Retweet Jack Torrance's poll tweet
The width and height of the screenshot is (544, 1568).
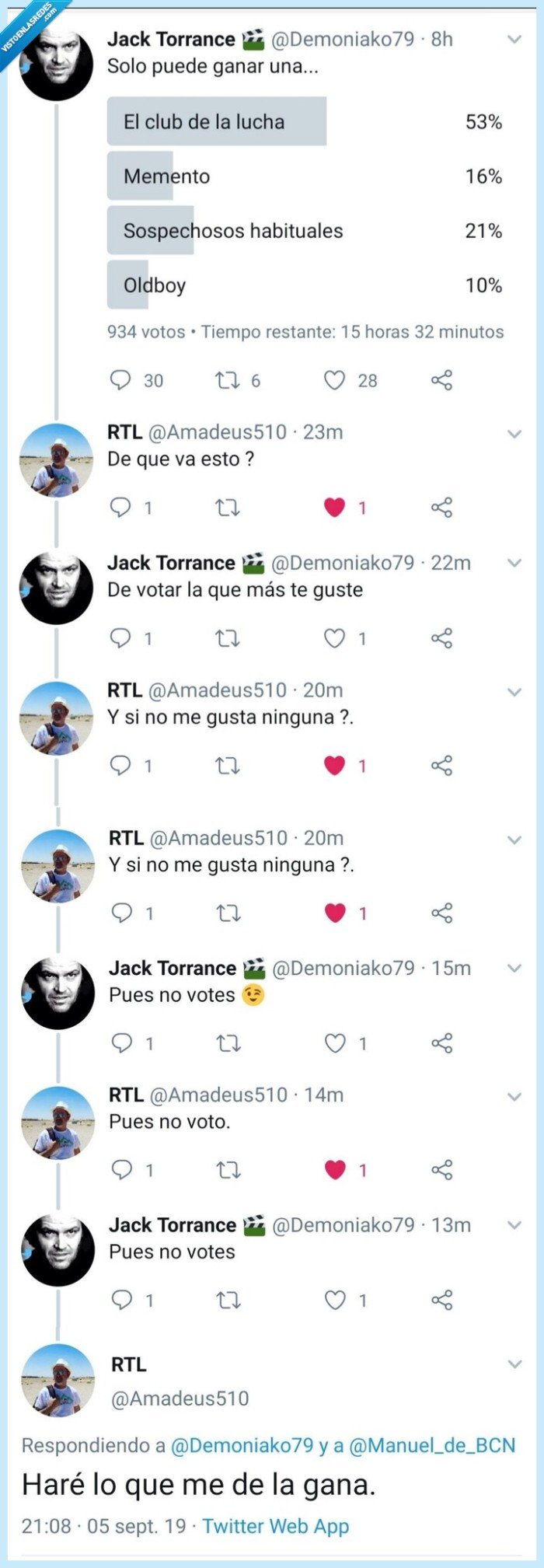pyautogui.click(x=227, y=380)
